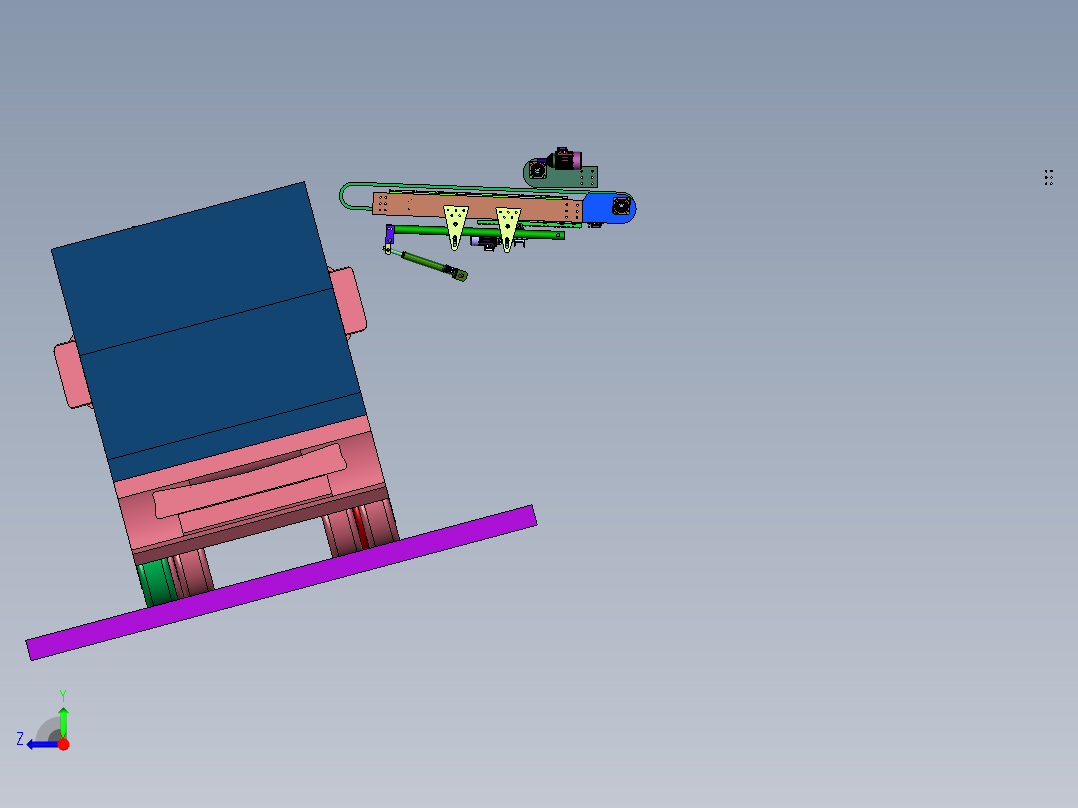Select the long green rod under the conveyor
This screenshot has height=808, width=1078.
point(478,232)
